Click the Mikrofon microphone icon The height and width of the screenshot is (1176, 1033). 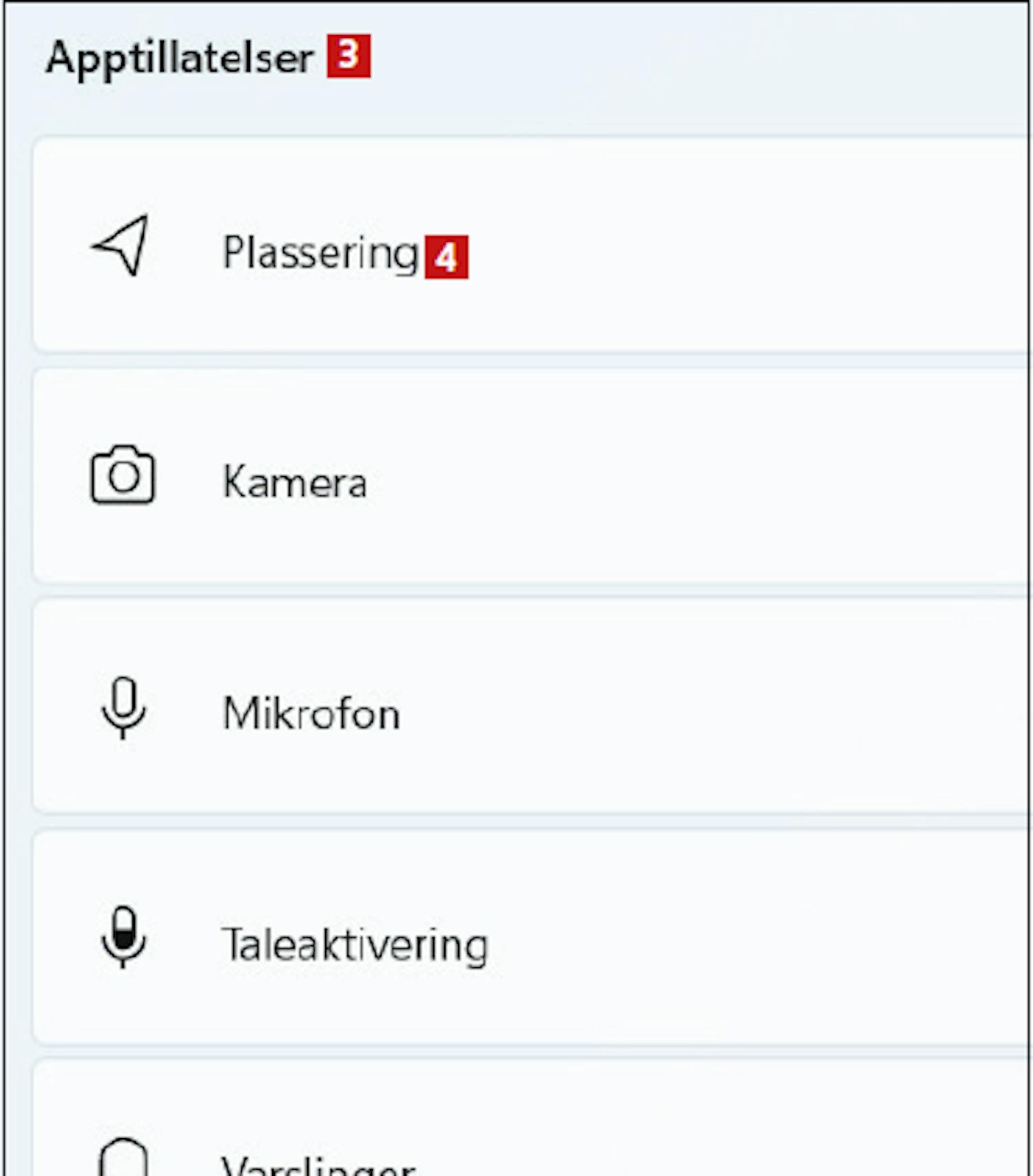click(x=123, y=708)
